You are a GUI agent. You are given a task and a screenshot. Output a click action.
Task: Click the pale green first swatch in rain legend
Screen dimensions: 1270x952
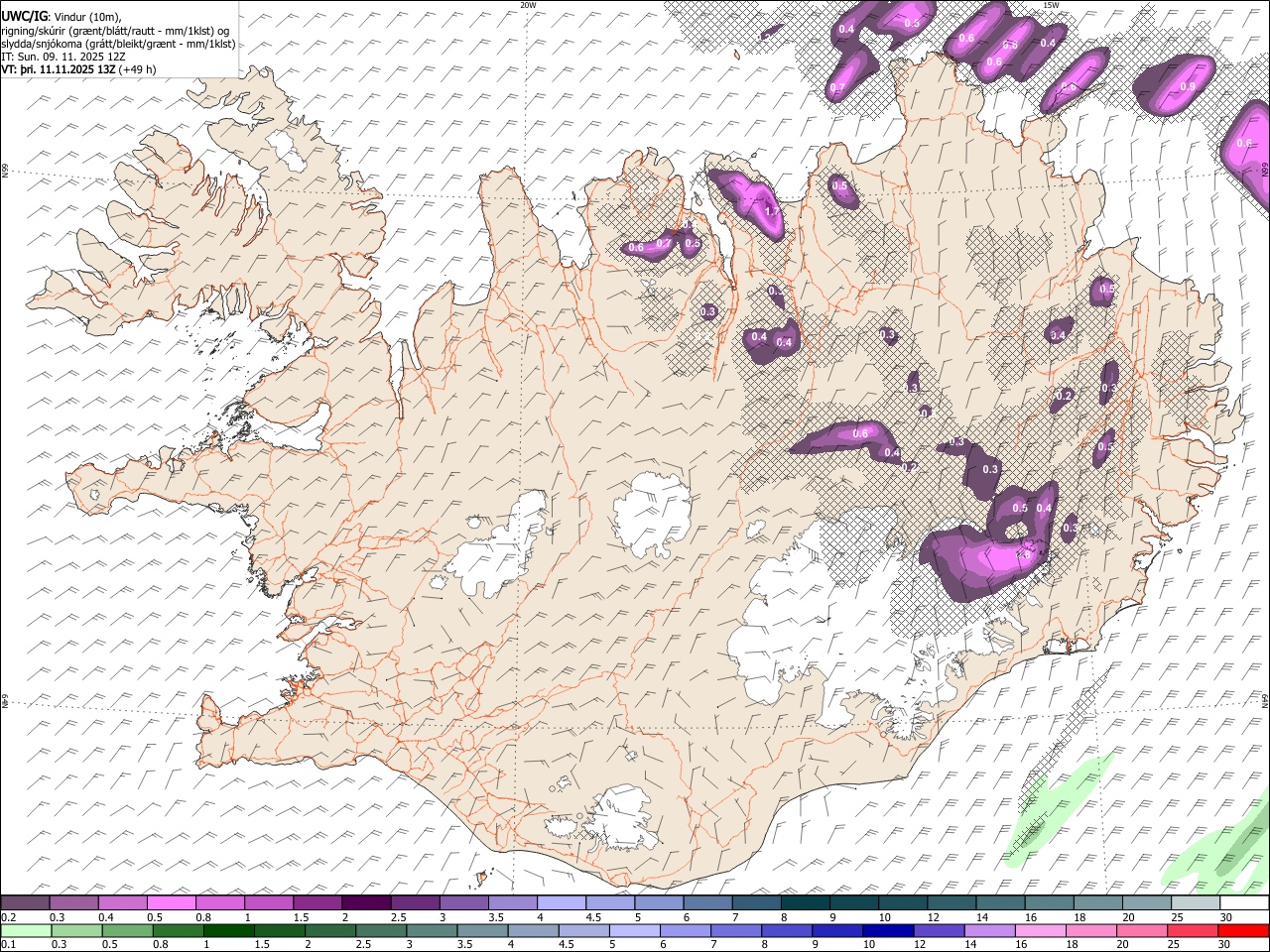point(25,930)
